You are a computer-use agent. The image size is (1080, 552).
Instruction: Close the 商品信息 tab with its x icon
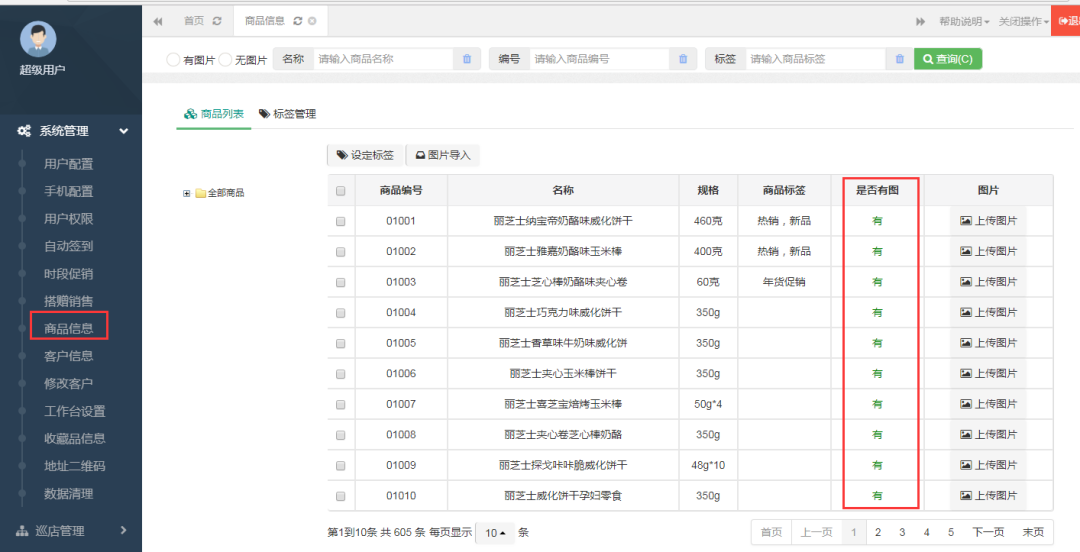(x=312, y=21)
